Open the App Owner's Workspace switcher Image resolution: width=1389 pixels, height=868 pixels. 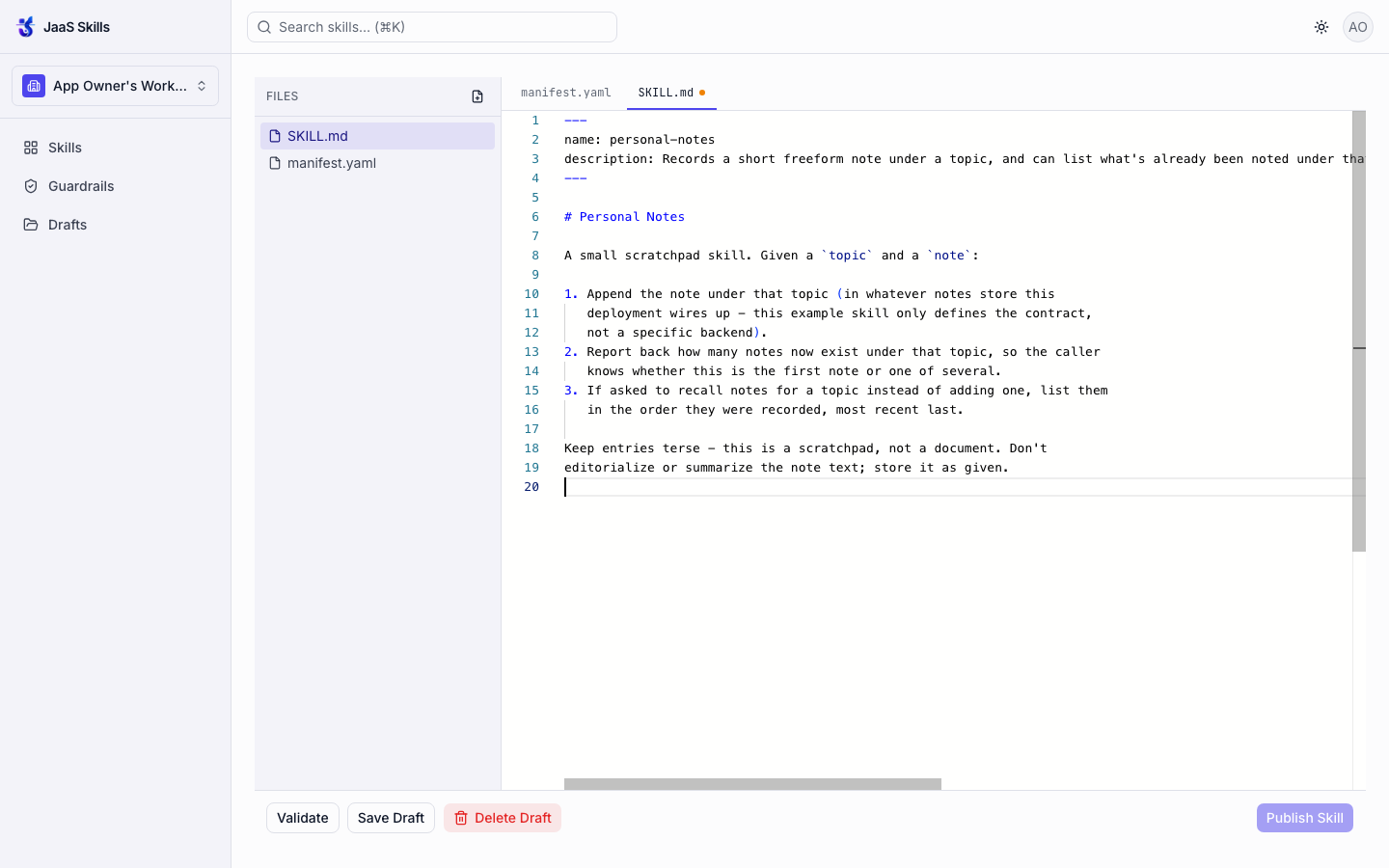coord(115,86)
